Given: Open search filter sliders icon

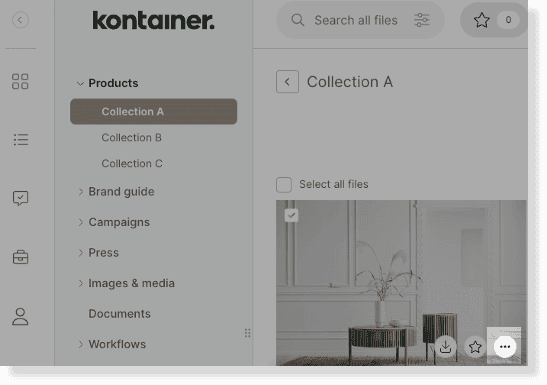Looking at the screenshot, I should (x=422, y=20).
